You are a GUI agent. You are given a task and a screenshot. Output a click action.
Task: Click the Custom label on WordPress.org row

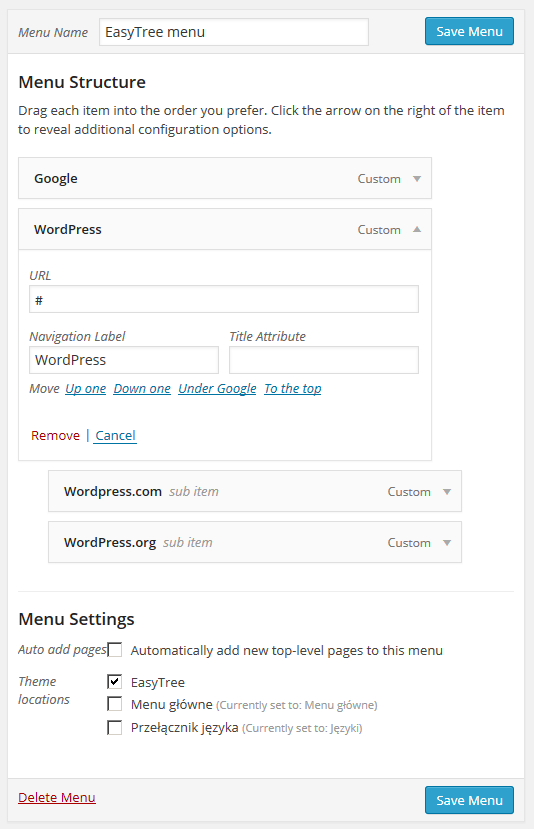coord(409,542)
